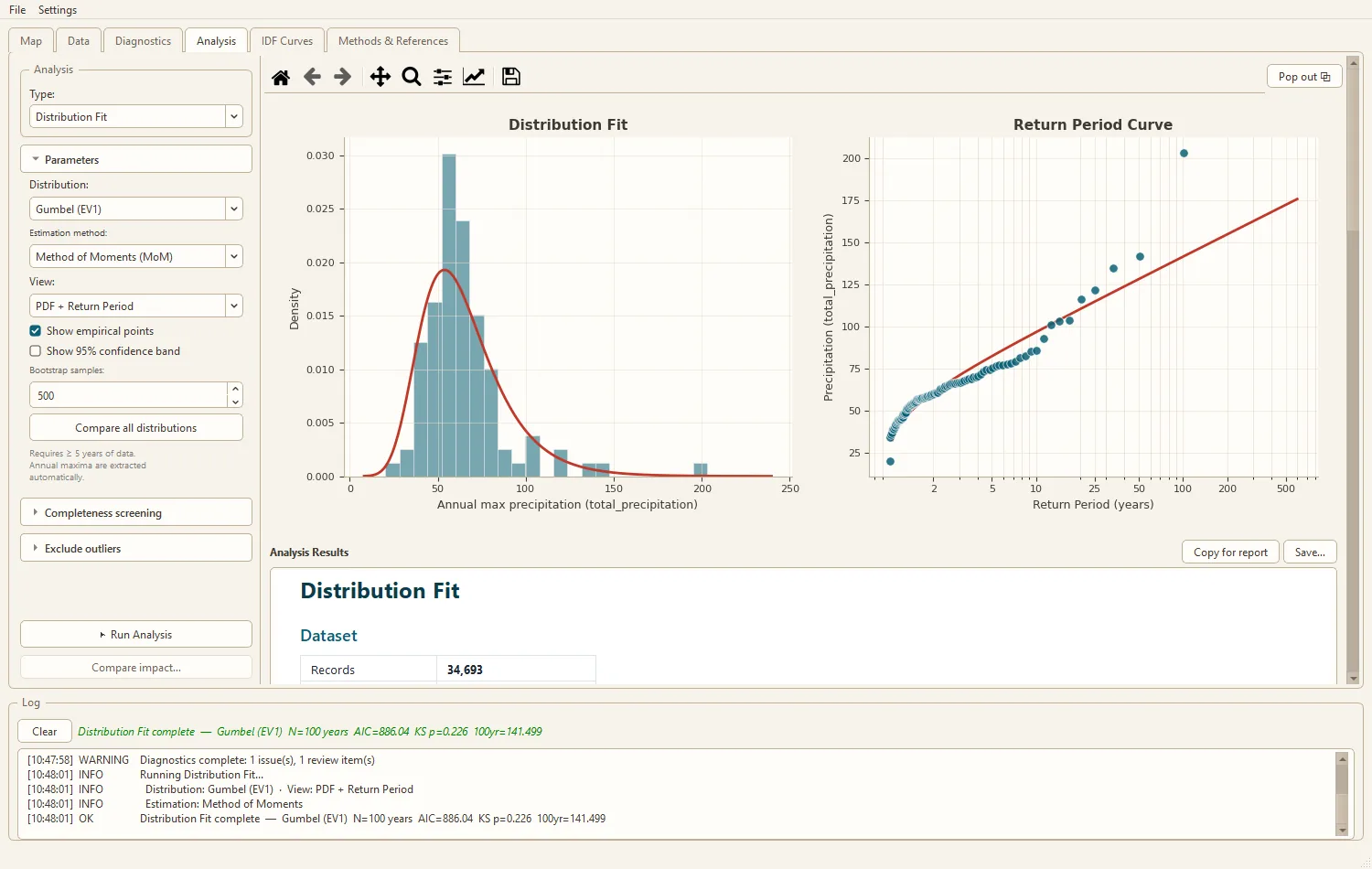
Task: Open the File menu
Action: tap(17, 10)
